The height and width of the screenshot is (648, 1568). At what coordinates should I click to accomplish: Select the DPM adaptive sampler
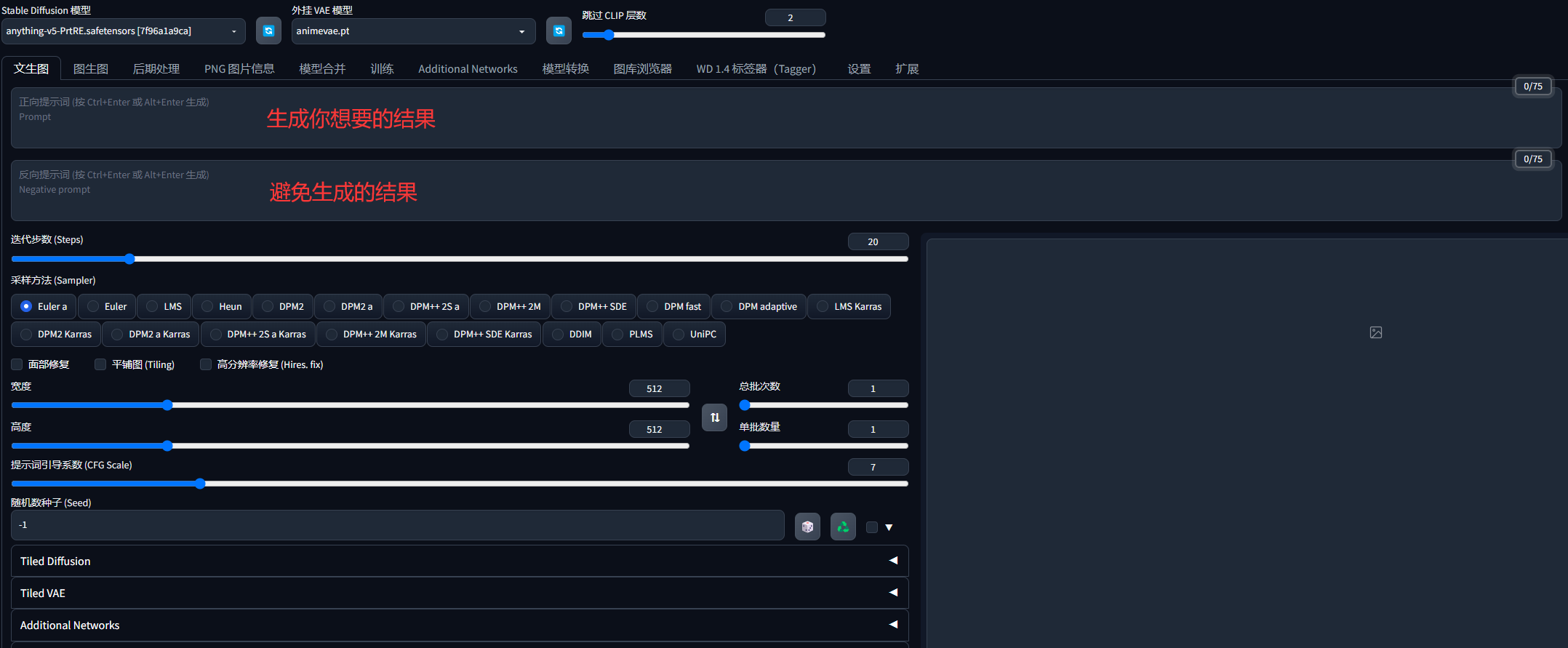[759, 306]
